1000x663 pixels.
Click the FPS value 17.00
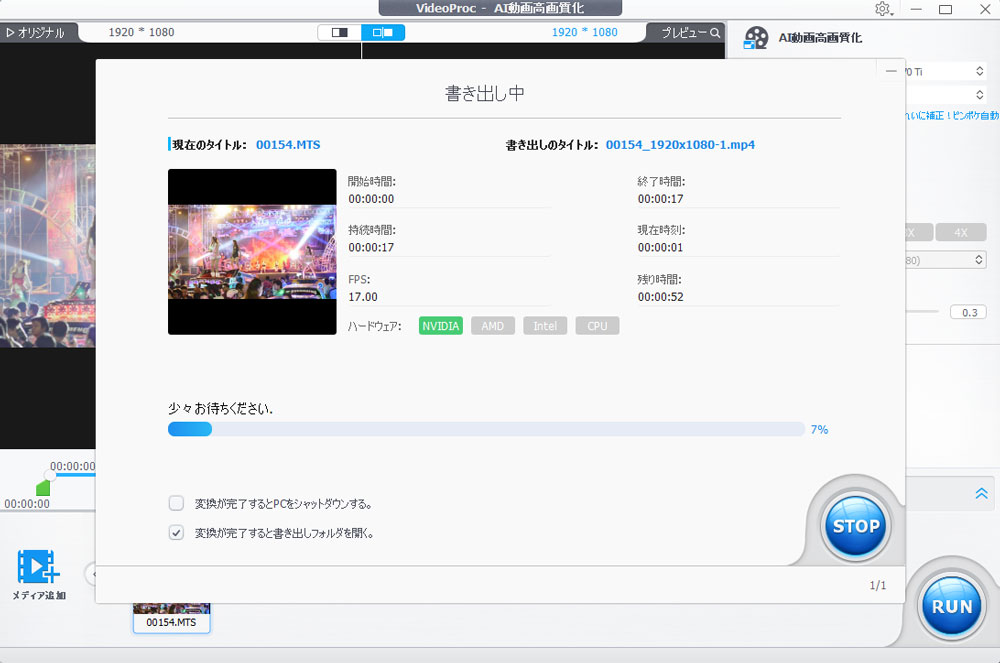[x=363, y=297]
